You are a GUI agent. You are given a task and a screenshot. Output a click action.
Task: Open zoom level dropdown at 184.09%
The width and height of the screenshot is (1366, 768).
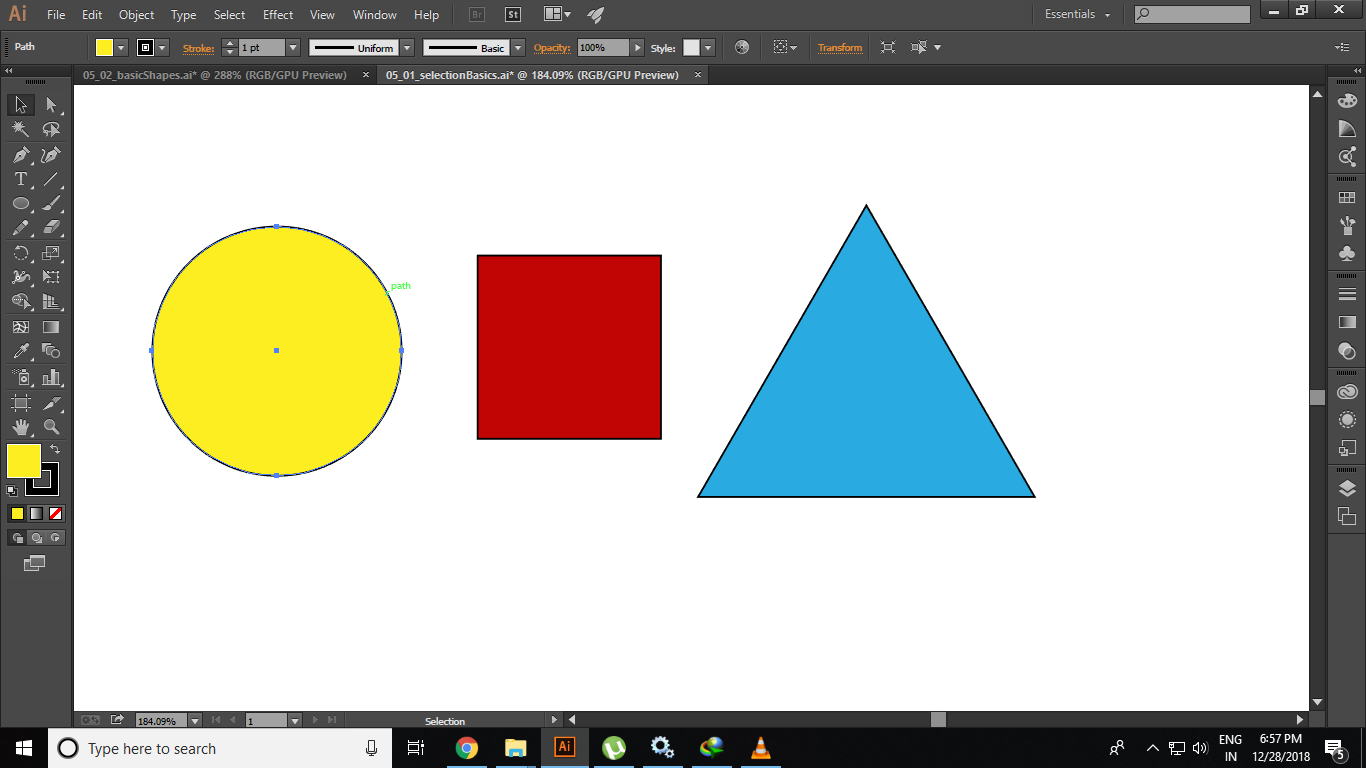pos(193,720)
